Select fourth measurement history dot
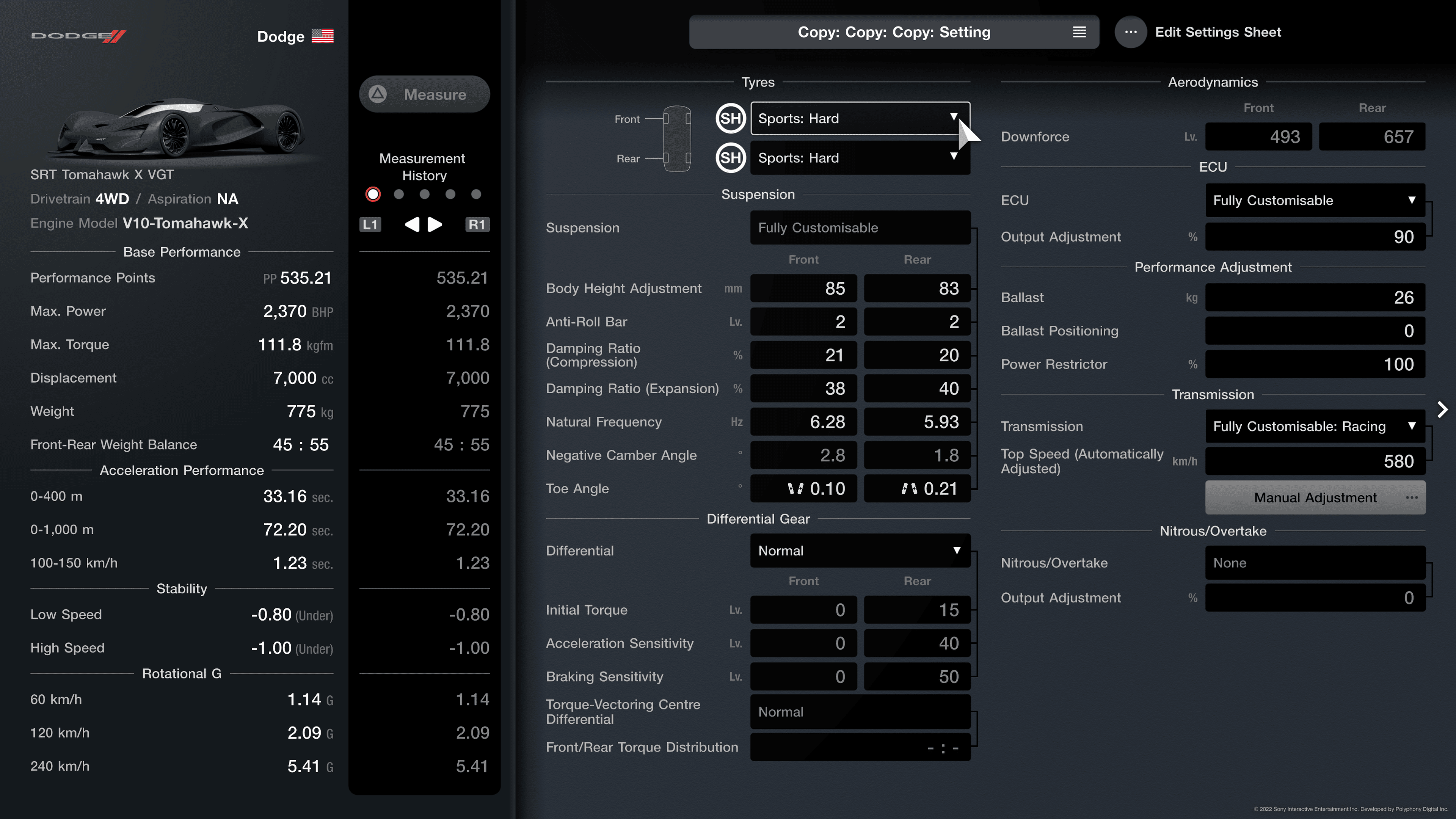 [x=450, y=195]
